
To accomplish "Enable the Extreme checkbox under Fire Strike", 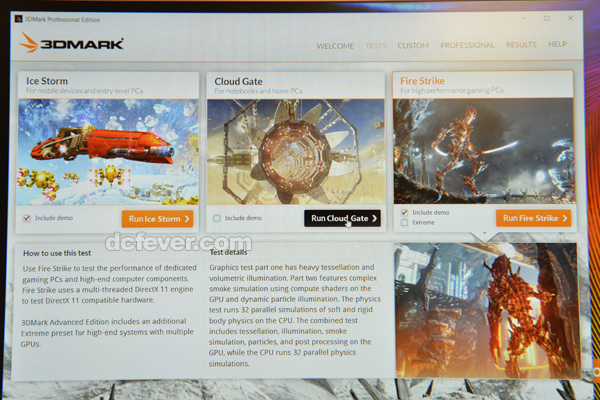I will 404,222.
